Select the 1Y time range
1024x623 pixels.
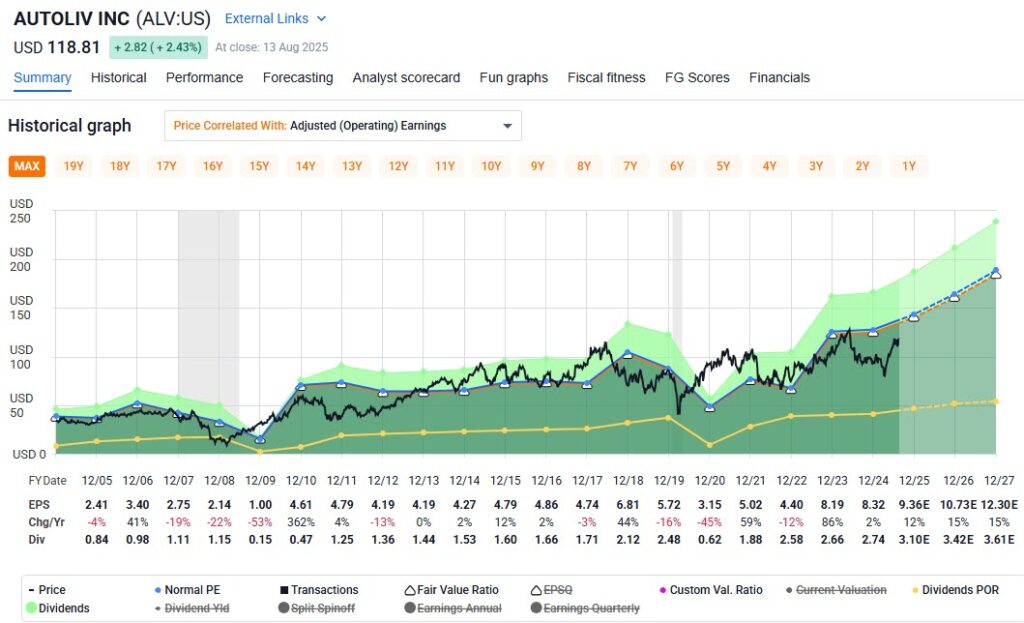(908, 166)
